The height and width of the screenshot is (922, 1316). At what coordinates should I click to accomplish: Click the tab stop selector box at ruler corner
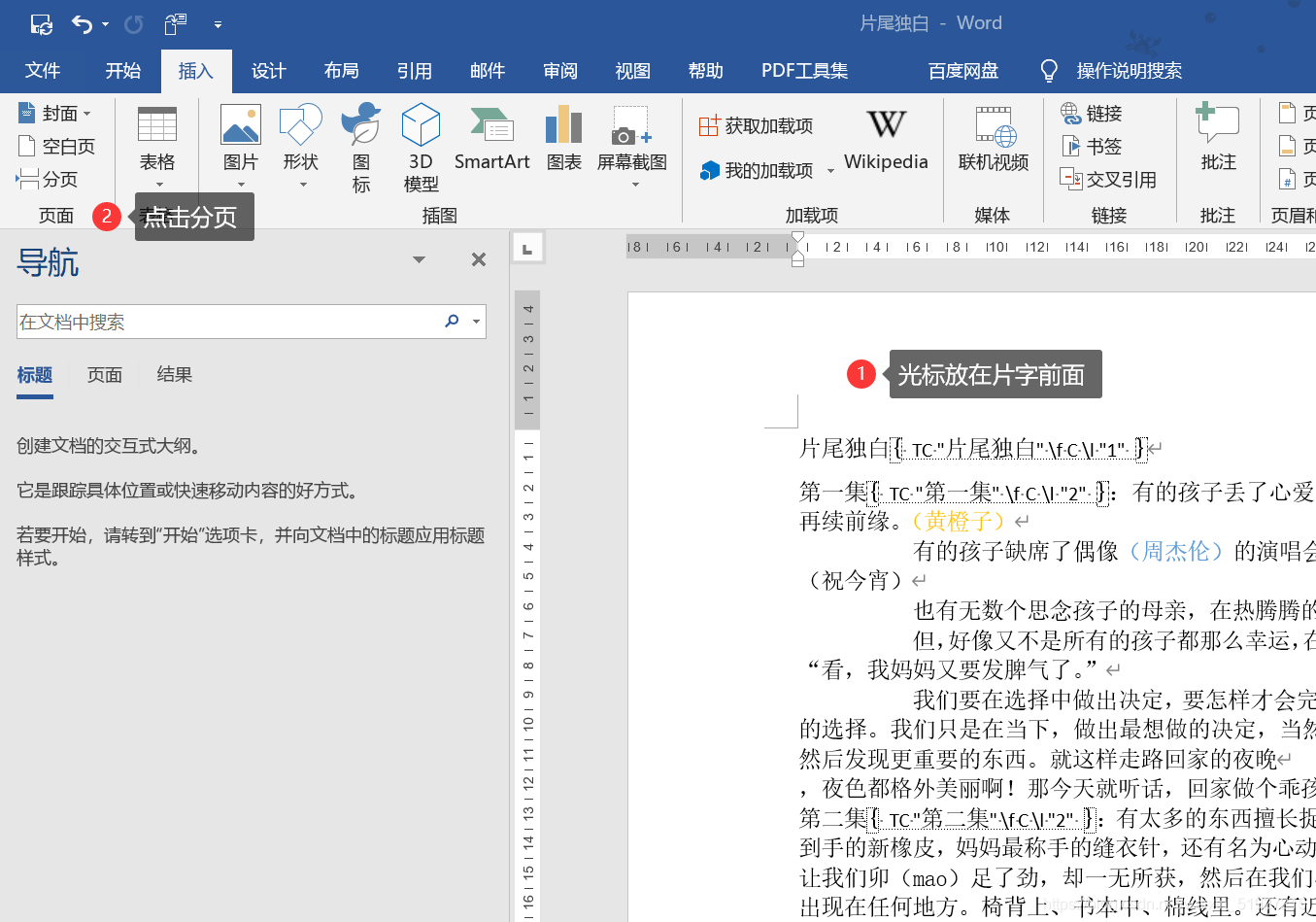pyautogui.click(x=527, y=249)
